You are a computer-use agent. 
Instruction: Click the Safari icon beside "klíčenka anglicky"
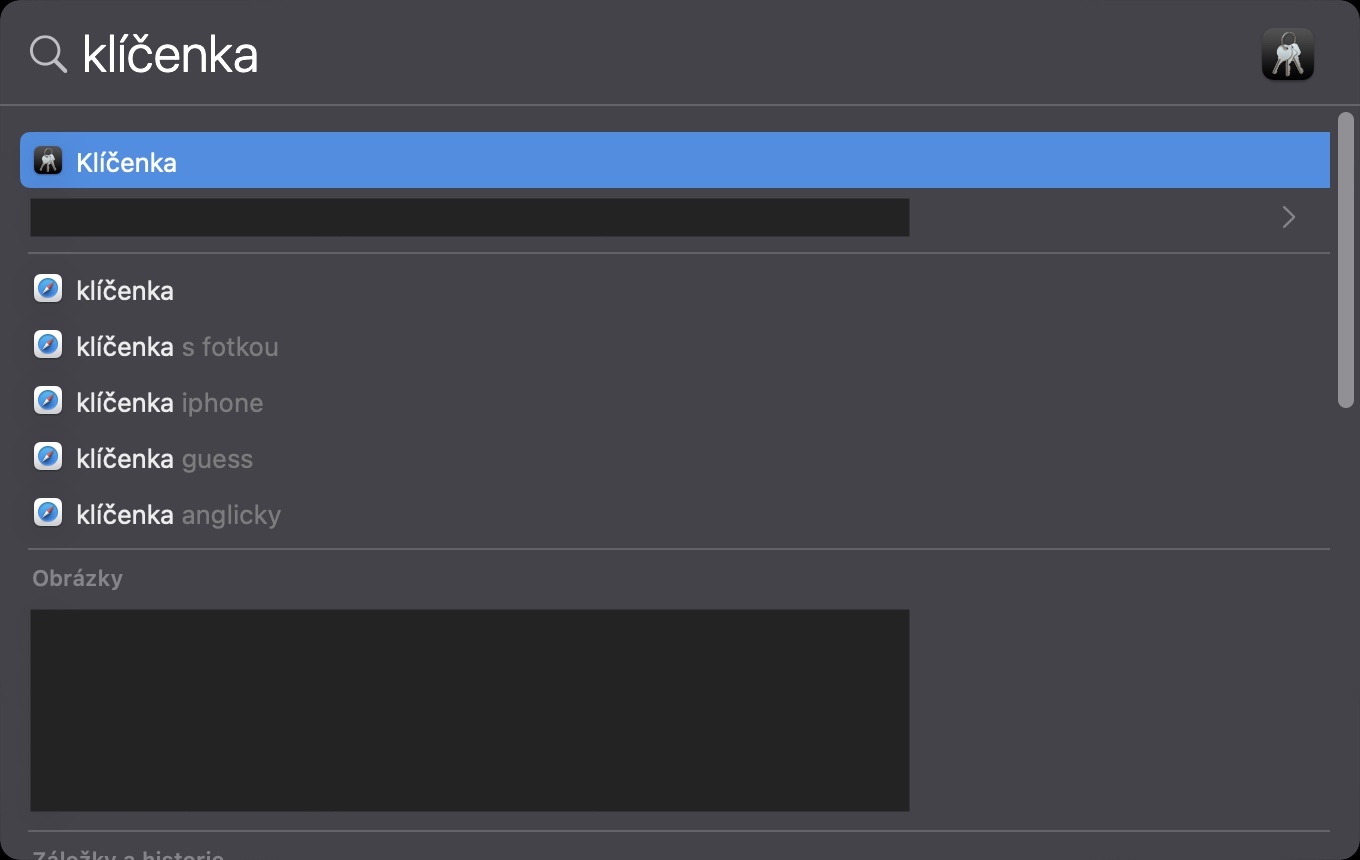point(48,514)
